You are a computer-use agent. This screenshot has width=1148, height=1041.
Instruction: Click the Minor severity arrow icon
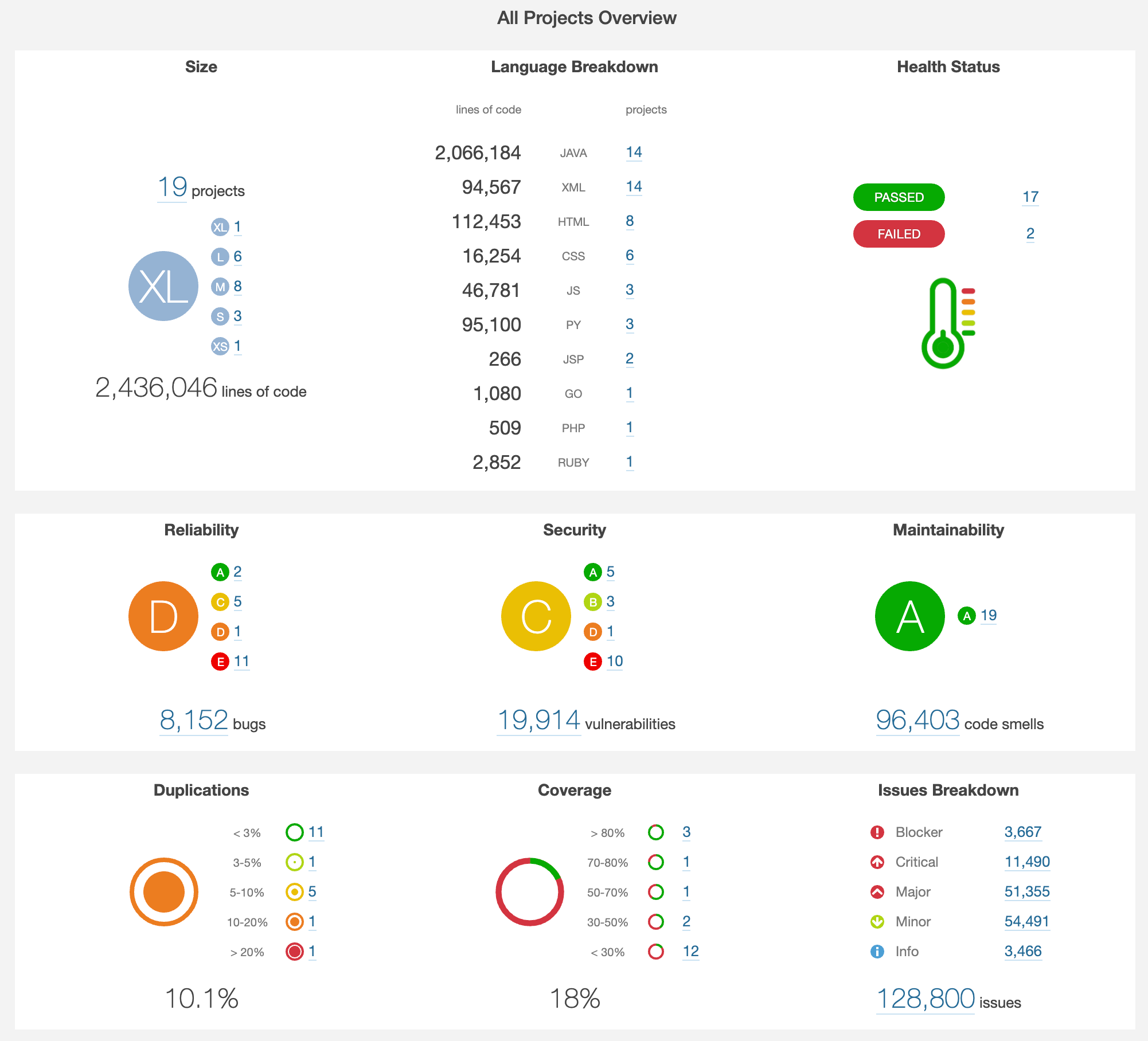tap(877, 922)
